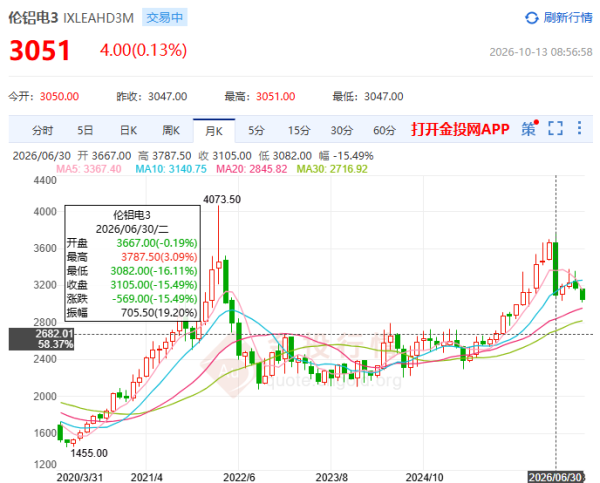Switch to the 15分 interval tab
600x483 pixels.
(299, 131)
